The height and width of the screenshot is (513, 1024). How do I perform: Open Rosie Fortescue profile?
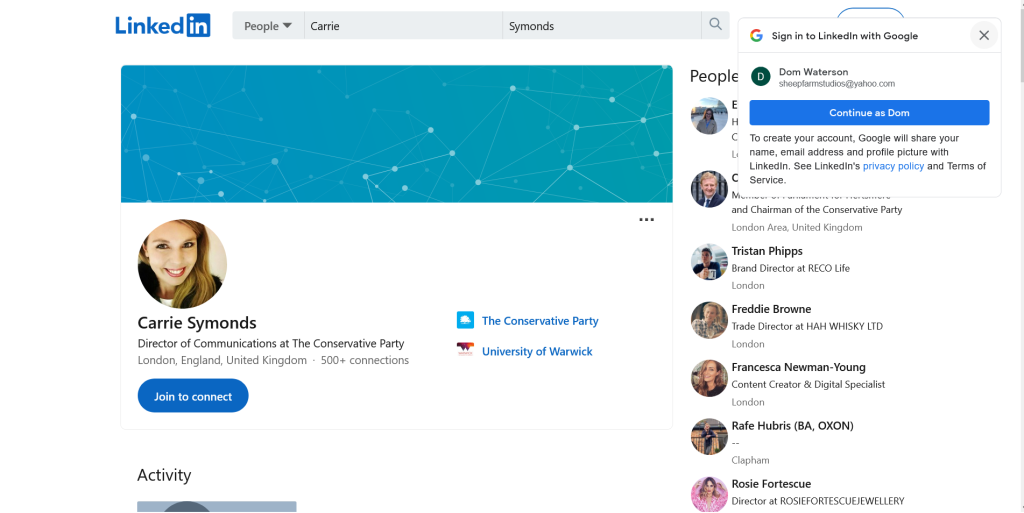(771, 484)
